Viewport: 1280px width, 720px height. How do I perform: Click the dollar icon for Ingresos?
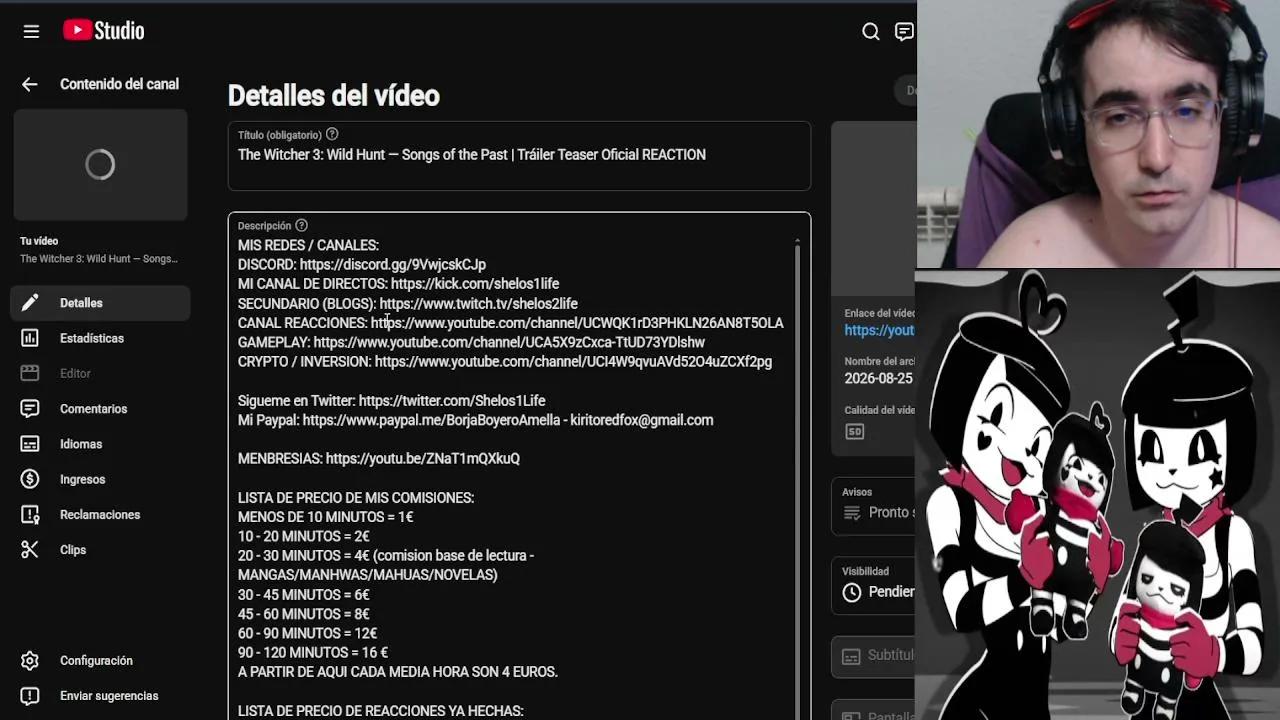tap(30, 479)
